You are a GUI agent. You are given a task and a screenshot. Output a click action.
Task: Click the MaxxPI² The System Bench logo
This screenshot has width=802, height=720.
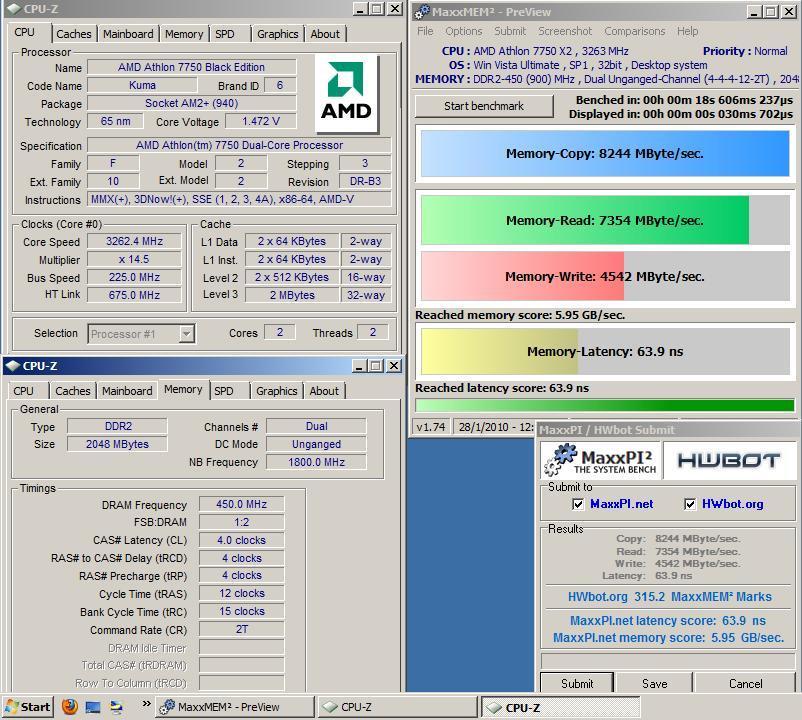coord(602,460)
